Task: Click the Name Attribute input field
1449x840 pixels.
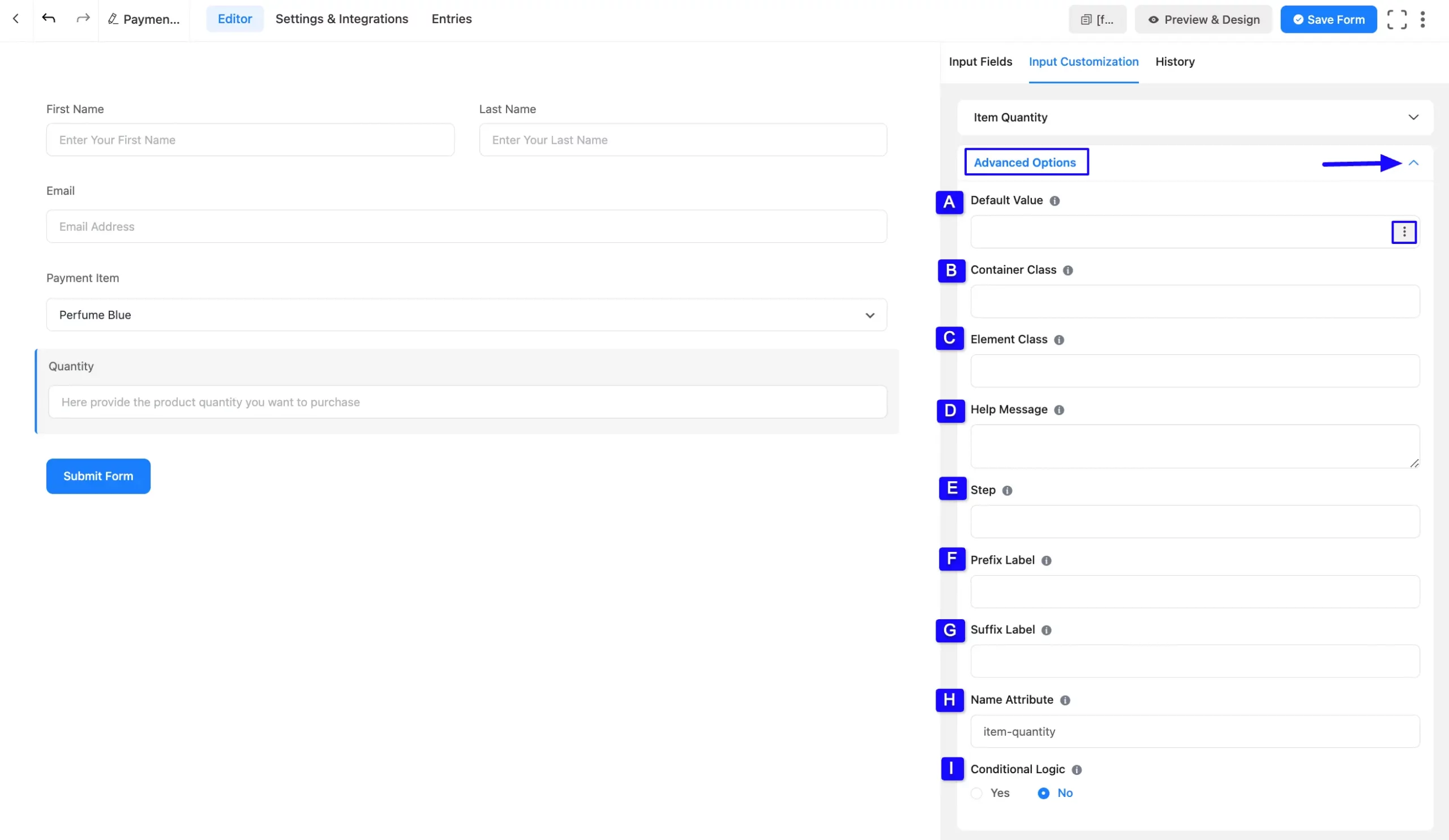Action: 1194,731
